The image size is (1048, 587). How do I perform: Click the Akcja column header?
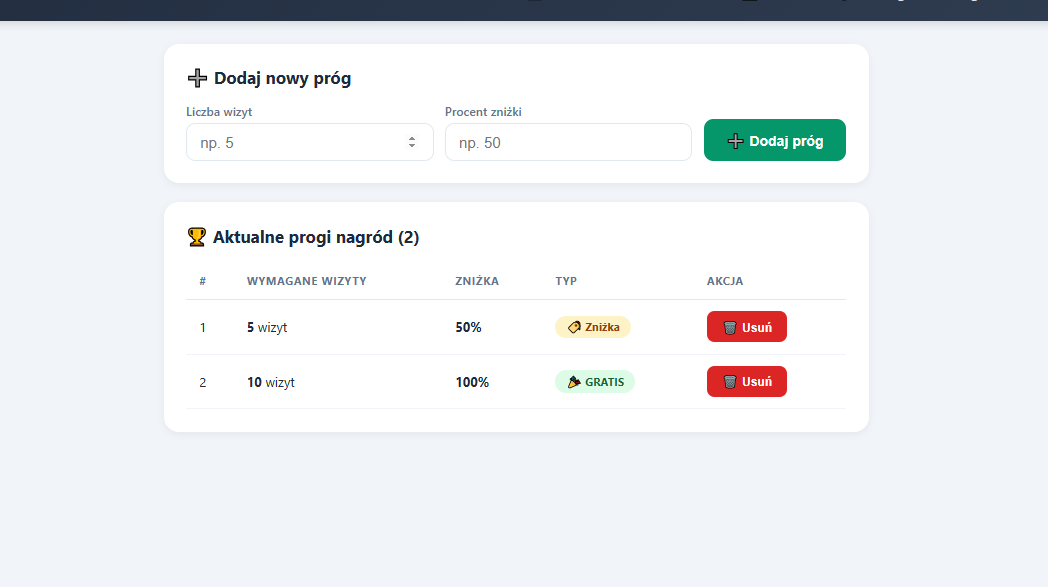click(x=724, y=281)
